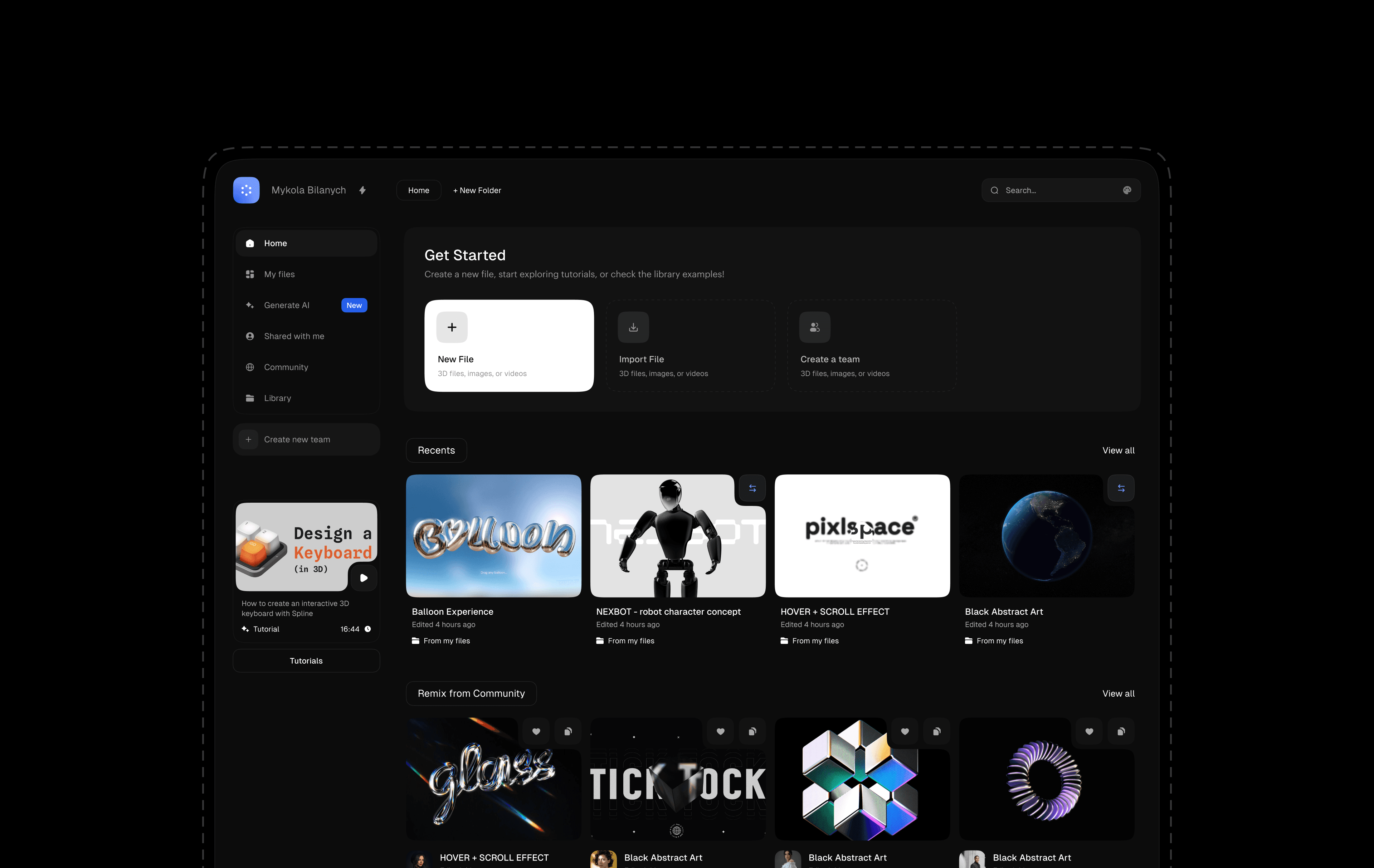Open Generate AI in the sidebar
Screen dimensions: 1374x868
coord(287,305)
